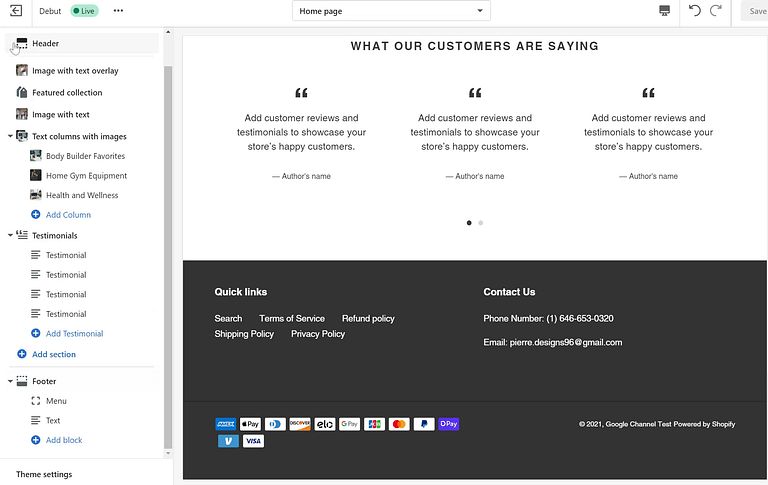768x485 pixels.
Task: Click the Contact Us footer heading
Action: point(509,292)
